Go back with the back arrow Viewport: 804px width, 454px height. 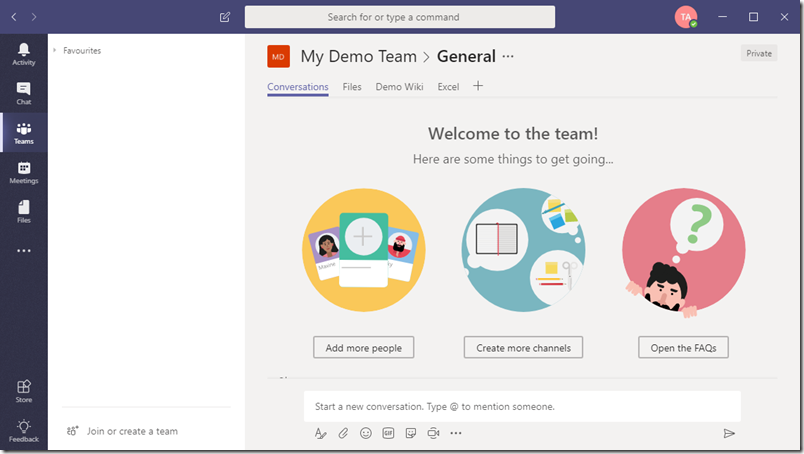(x=14, y=17)
